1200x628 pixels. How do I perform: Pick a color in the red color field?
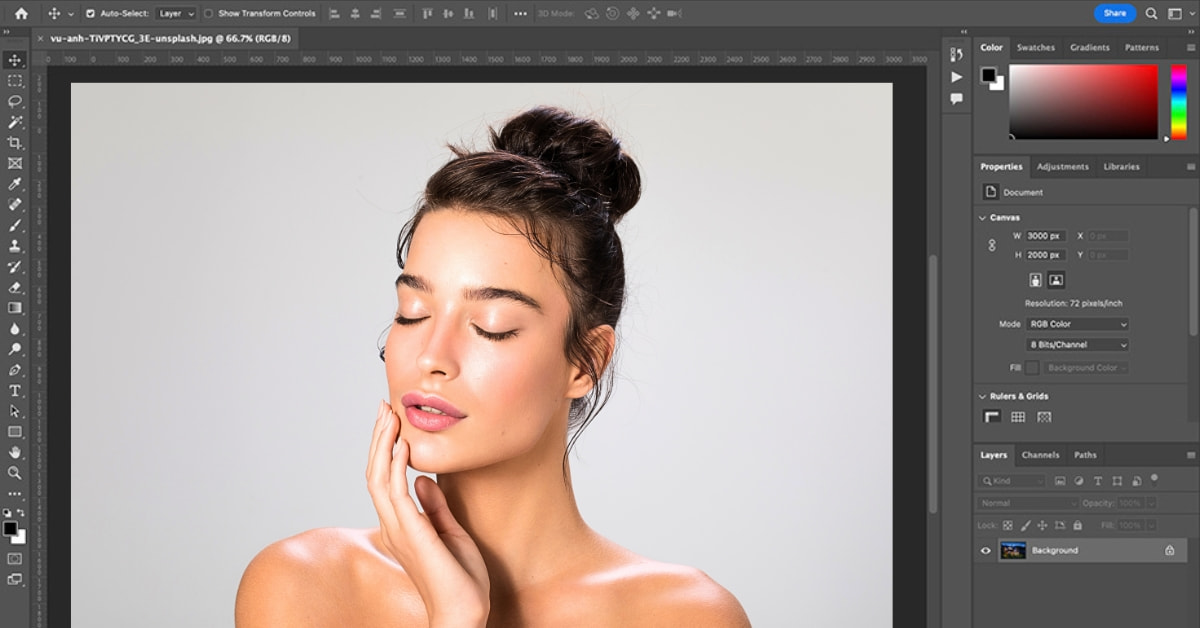pyautogui.click(x=1083, y=102)
